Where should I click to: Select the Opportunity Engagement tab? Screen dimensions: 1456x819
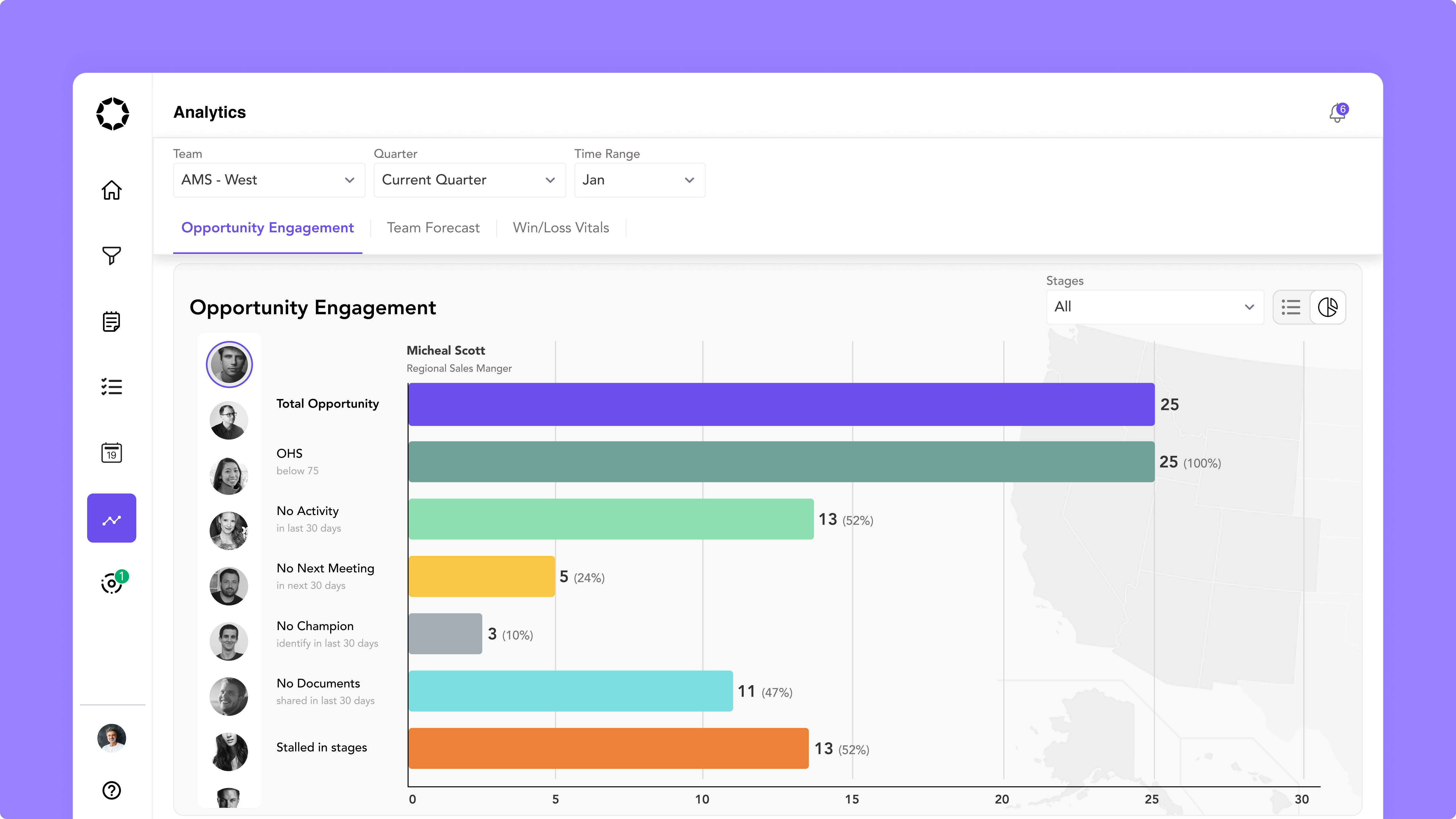click(x=267, y=228)
